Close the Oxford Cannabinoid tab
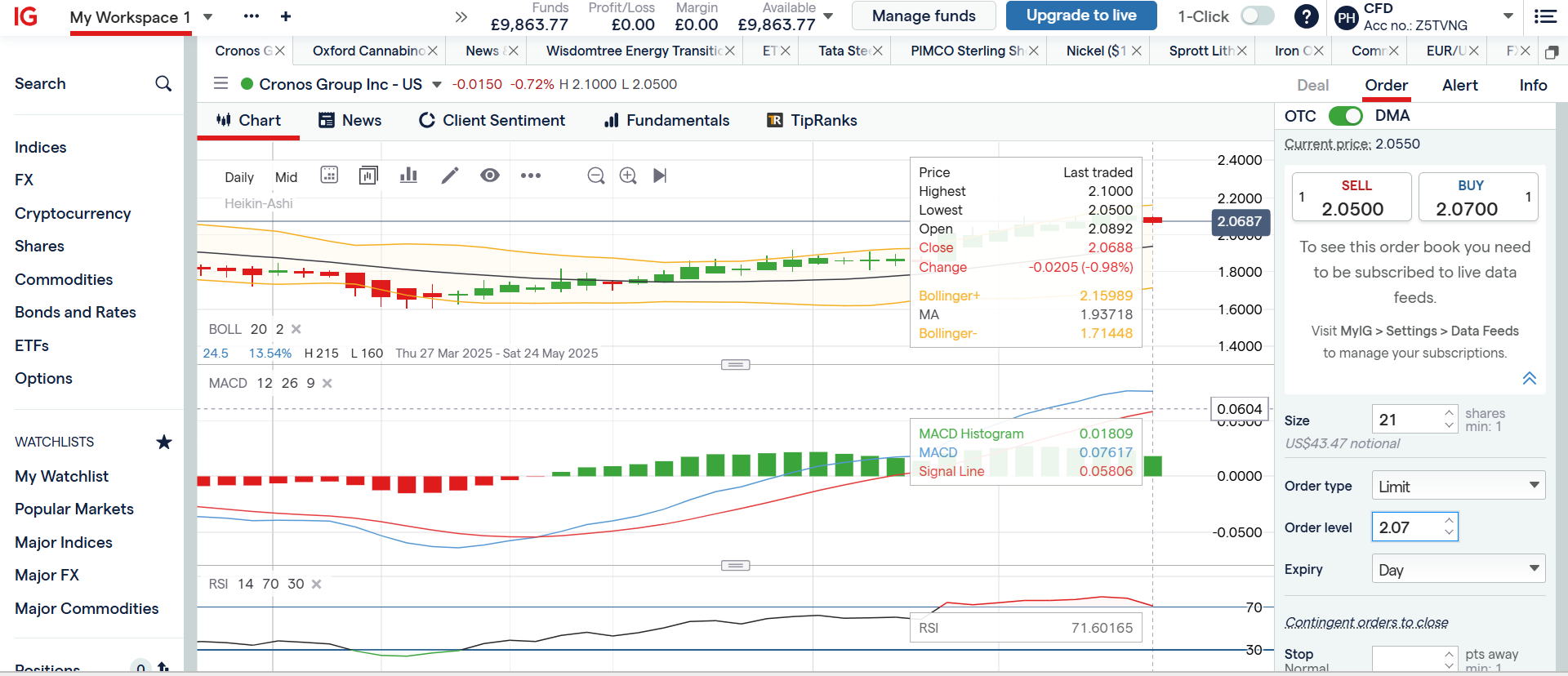Image resolution: width=1568 pixels, height=676 pixels. pyautogui.click(x=433, y=51)
